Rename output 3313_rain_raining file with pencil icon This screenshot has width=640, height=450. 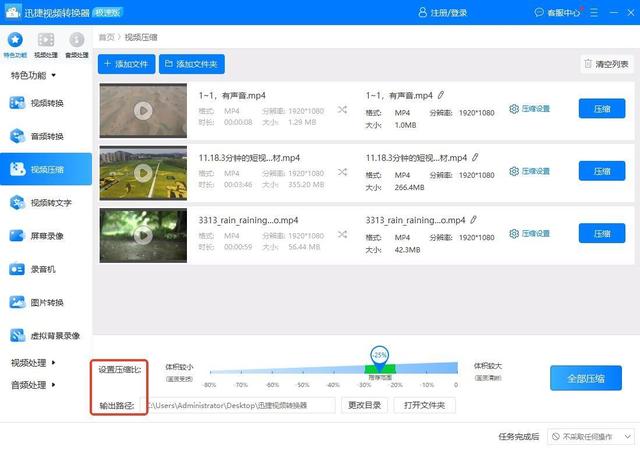[473, 220]
